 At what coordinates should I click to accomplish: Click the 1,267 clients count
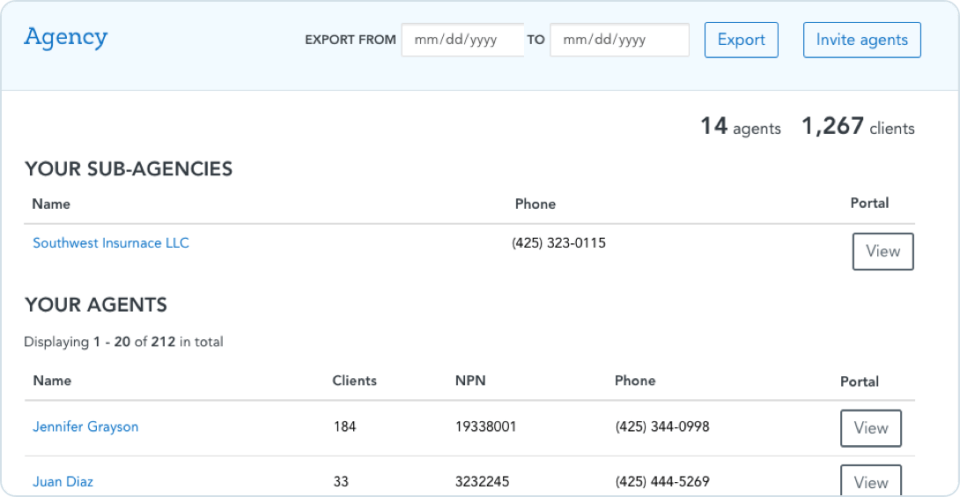[x=858, y=127]
